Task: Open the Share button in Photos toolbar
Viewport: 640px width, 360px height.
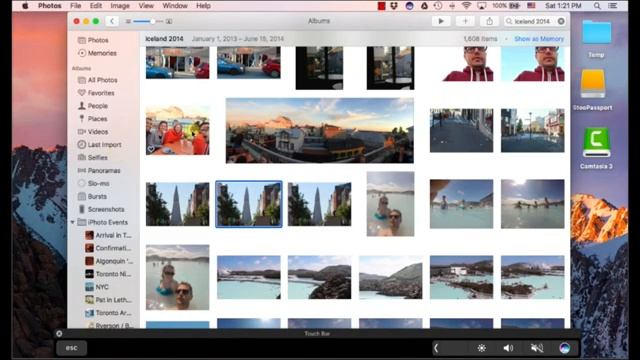Action: [489, 21]
